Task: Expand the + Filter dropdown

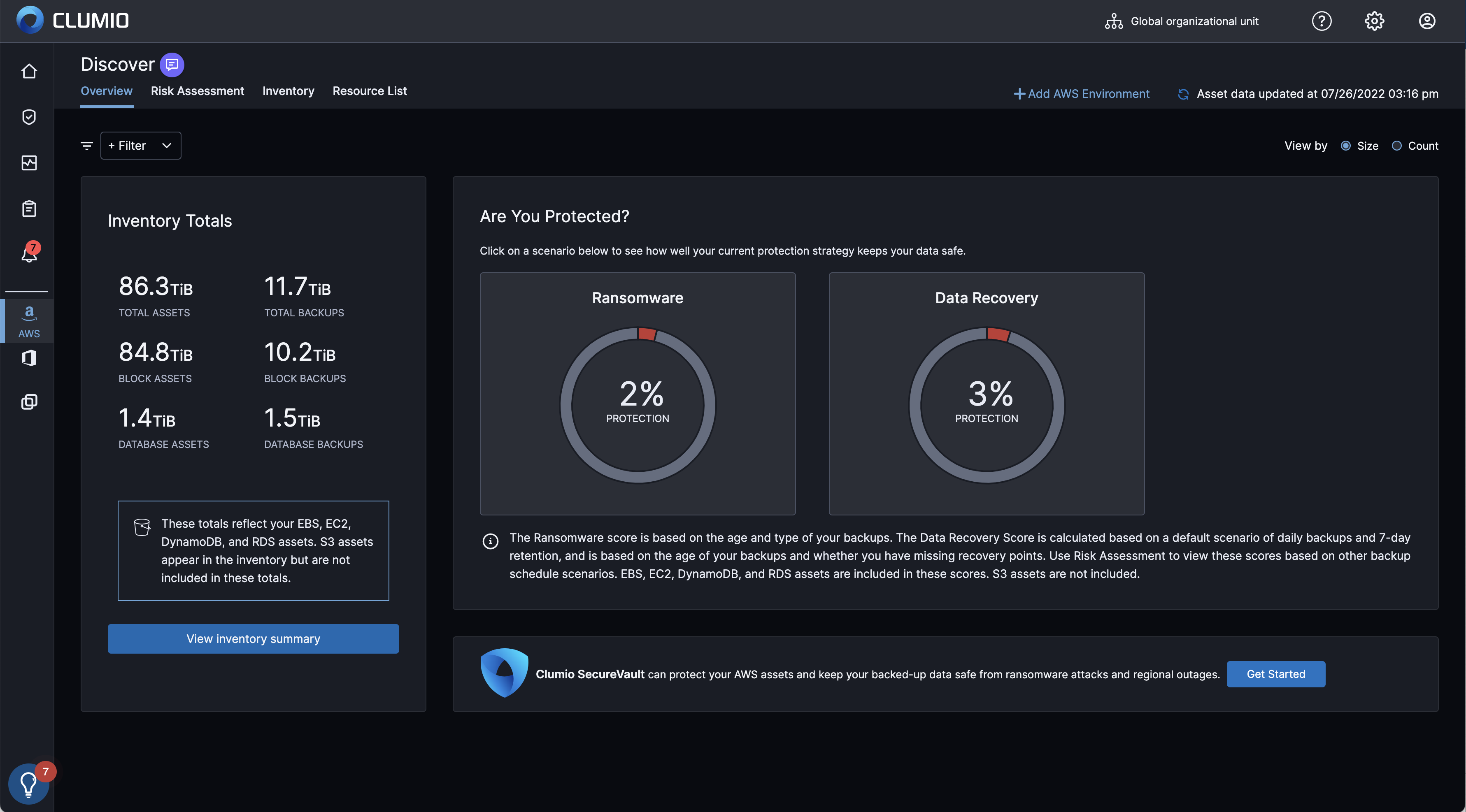Action: click(x=141, y=146)
